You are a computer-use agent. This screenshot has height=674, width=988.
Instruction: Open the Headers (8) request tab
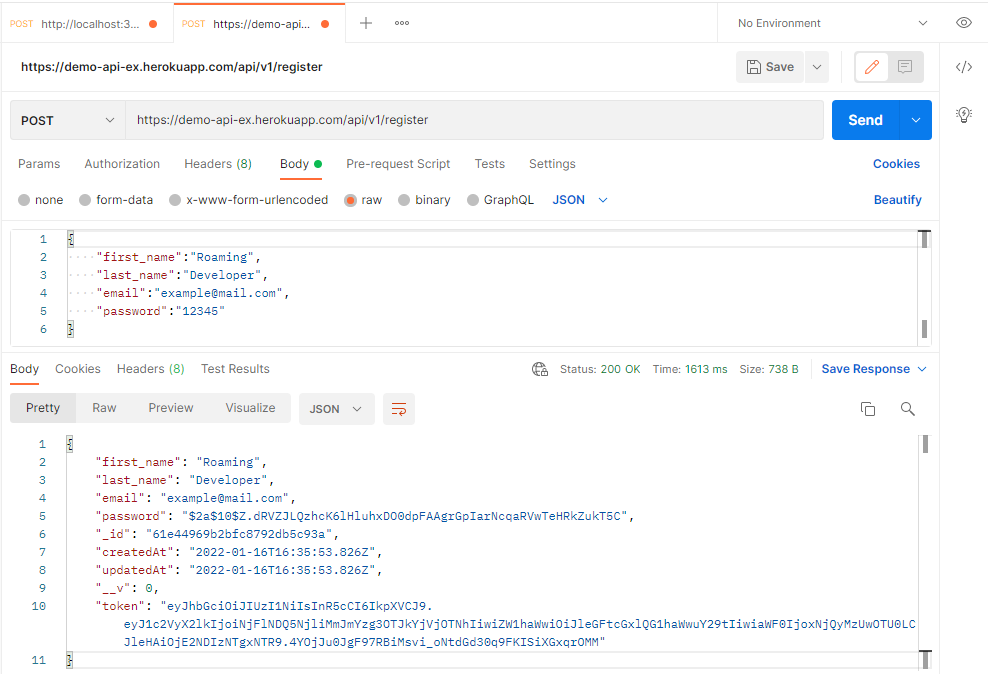[x=218, y=164]
